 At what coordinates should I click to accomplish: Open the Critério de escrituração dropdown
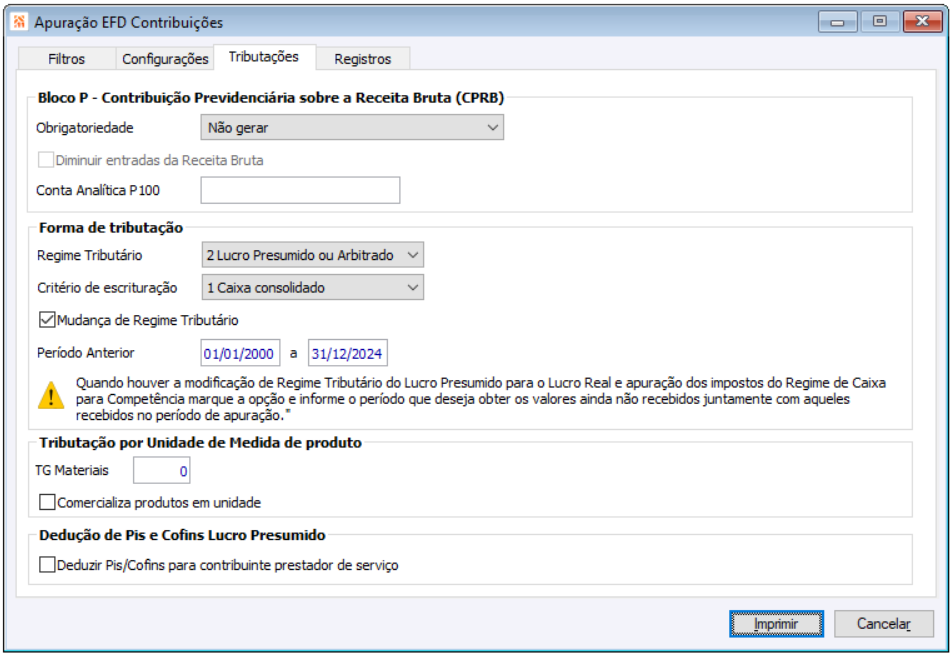(312, 287)
